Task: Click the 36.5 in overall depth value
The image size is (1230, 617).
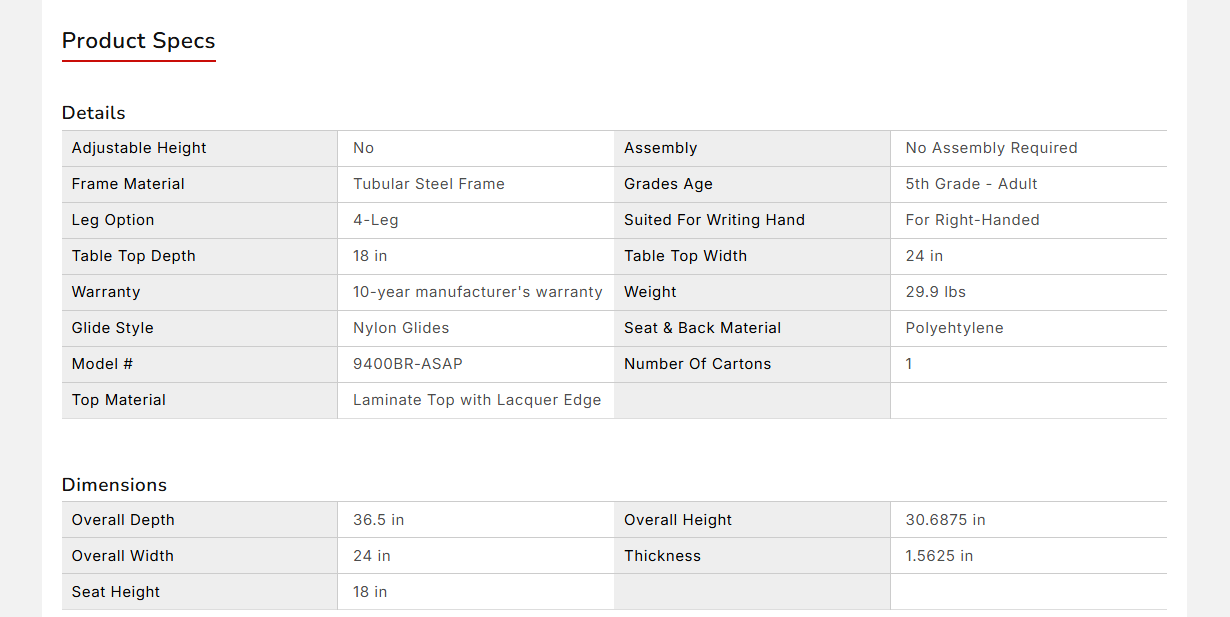Action: click(378, 520)
